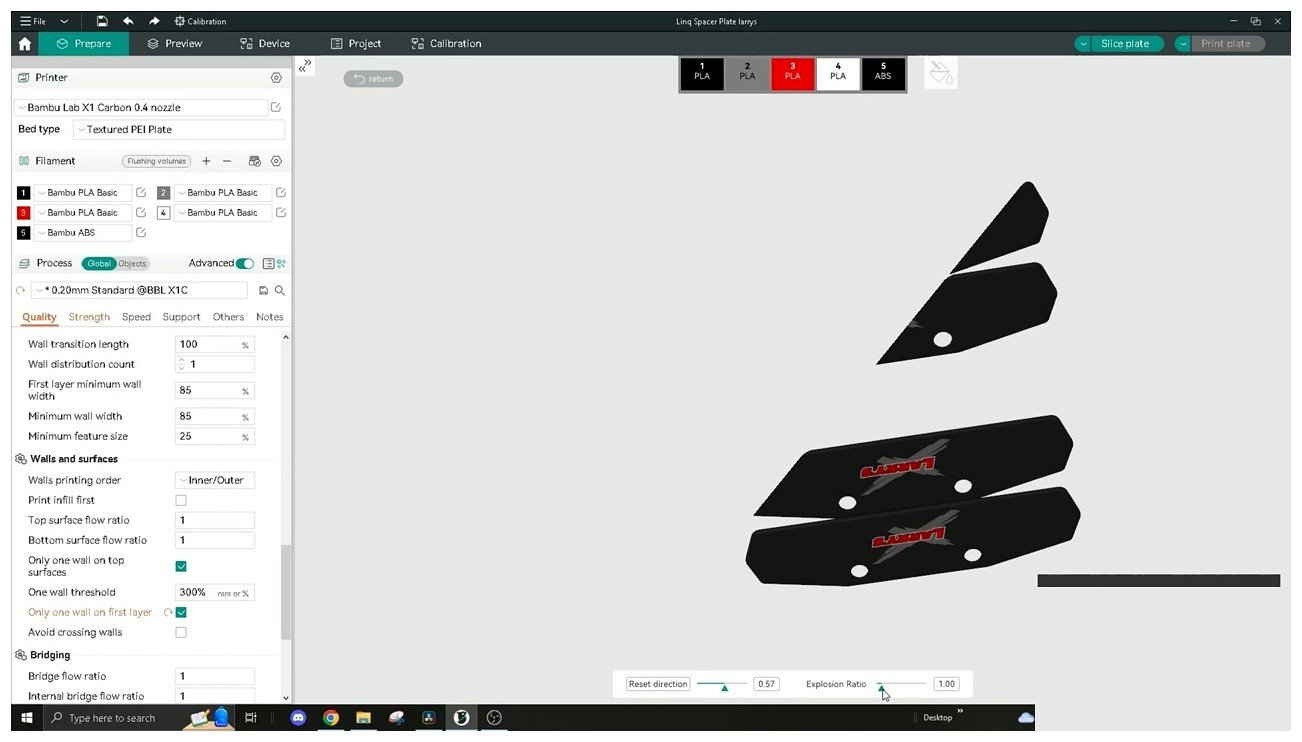Switch to the Device tab
Screen dimensions: 1302x742
(265, 44)
